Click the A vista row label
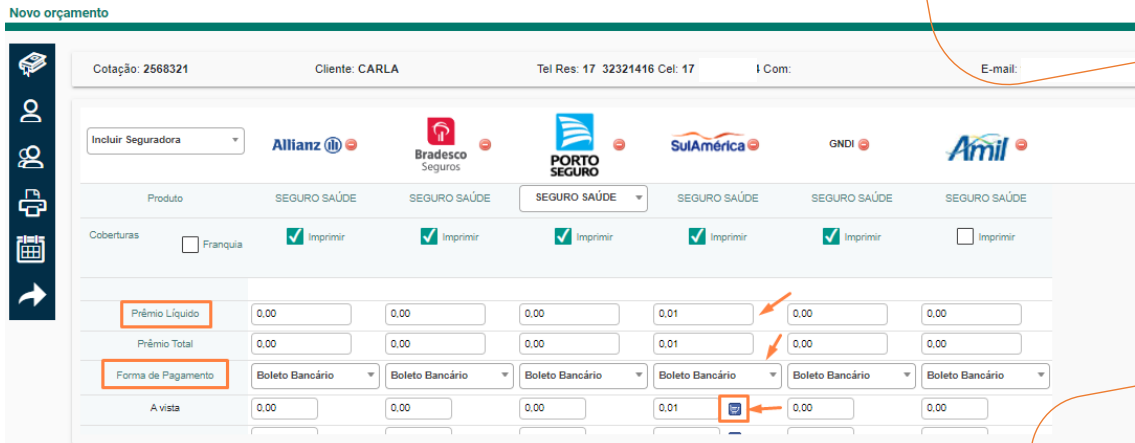 (165, 408)
